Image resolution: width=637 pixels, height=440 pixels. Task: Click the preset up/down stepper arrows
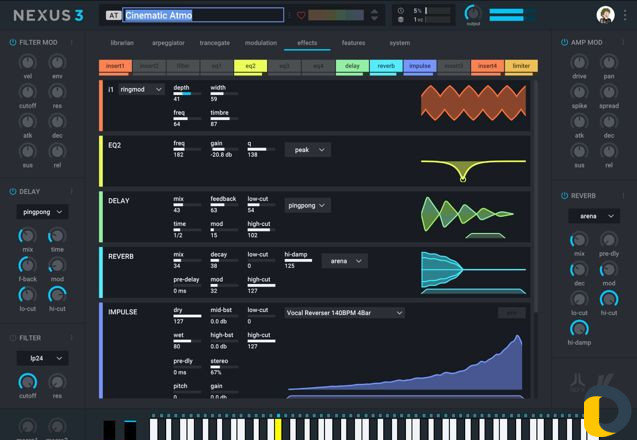(374, 15)
